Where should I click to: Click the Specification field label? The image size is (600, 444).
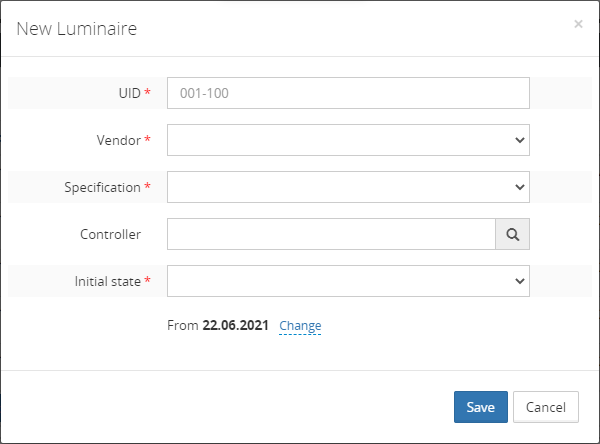(x=103, y=187)
